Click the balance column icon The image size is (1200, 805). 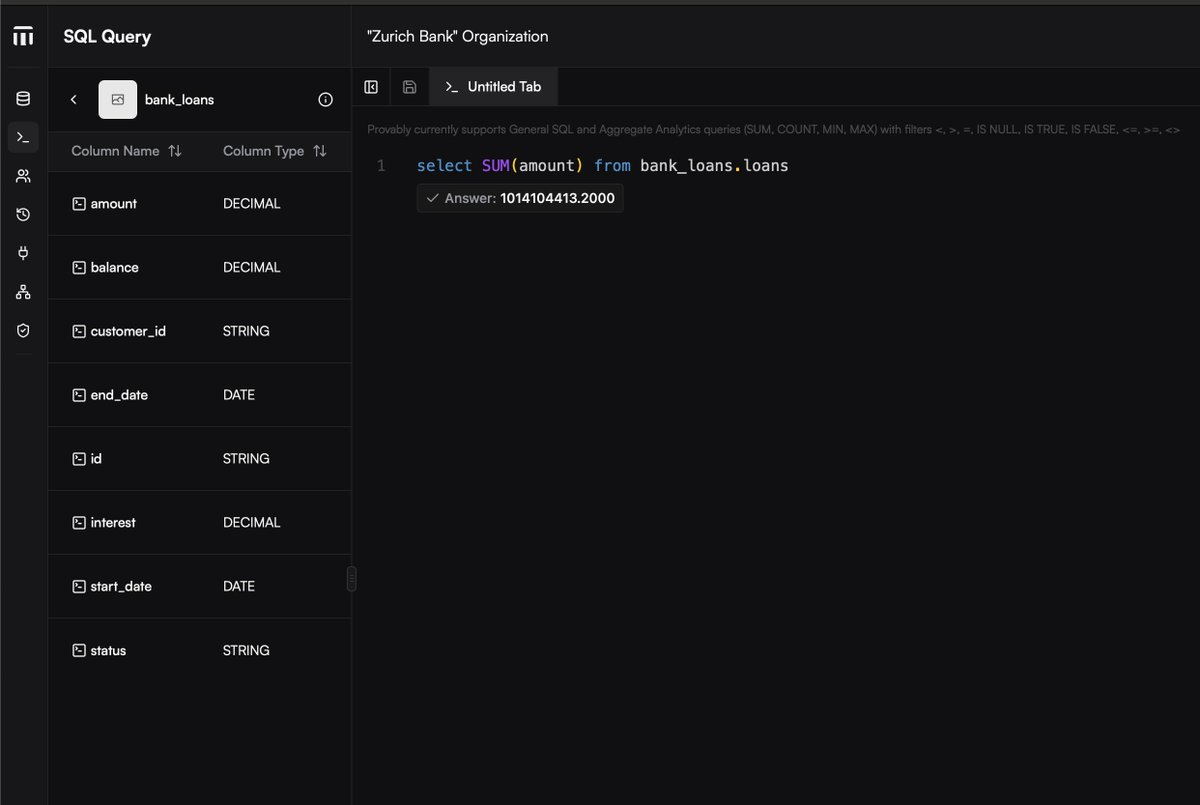pos(79,267)
